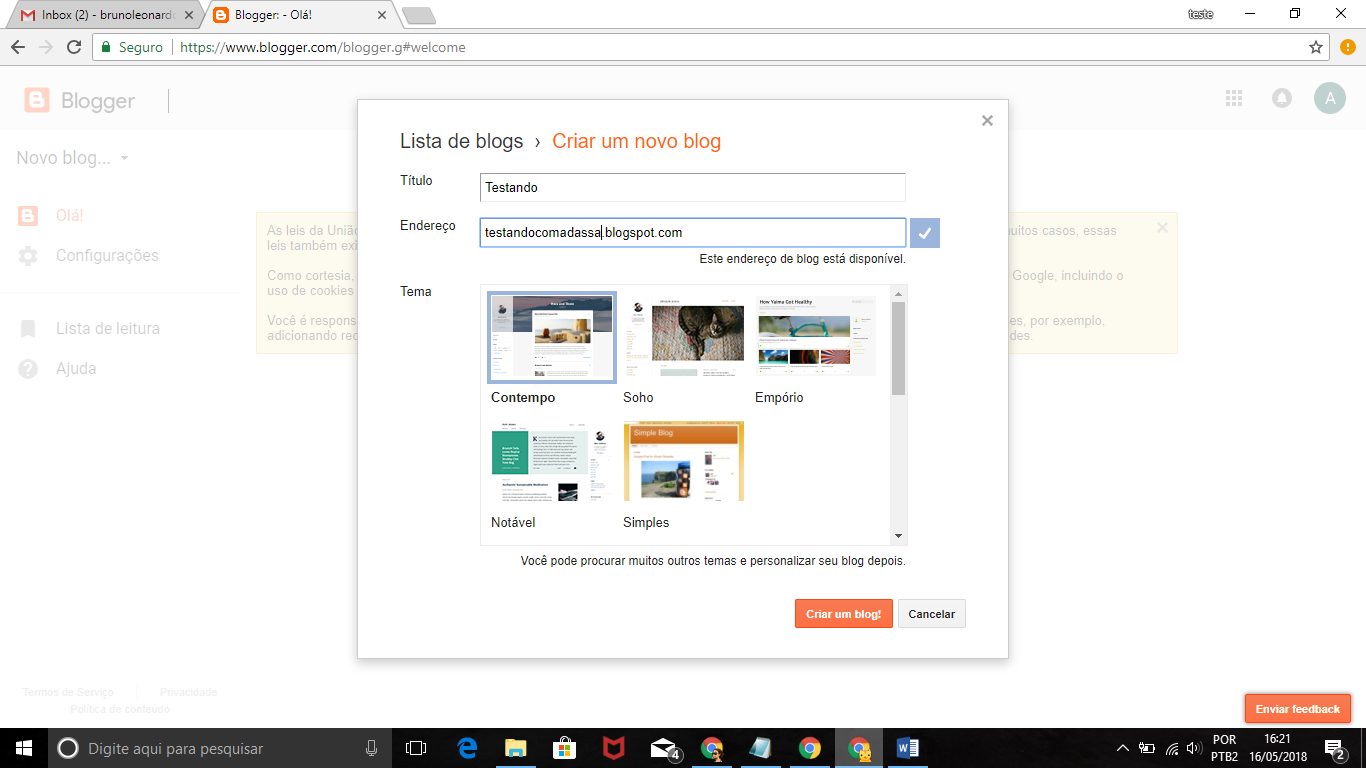1366x768 pixels.
Task: Click the Cancelar button
Action: [x=932, y=614]
